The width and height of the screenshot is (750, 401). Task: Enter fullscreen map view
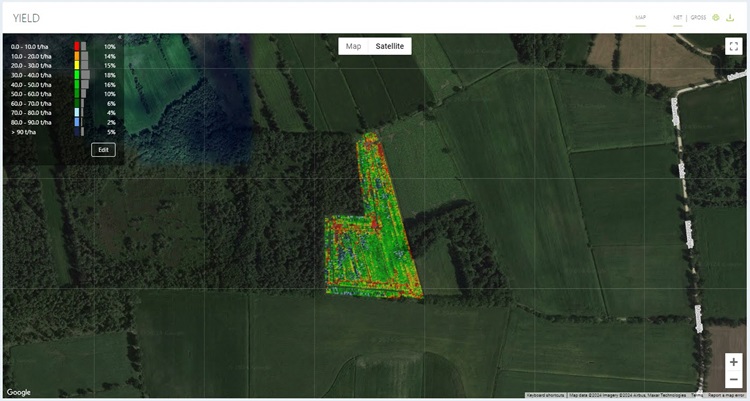732,46
